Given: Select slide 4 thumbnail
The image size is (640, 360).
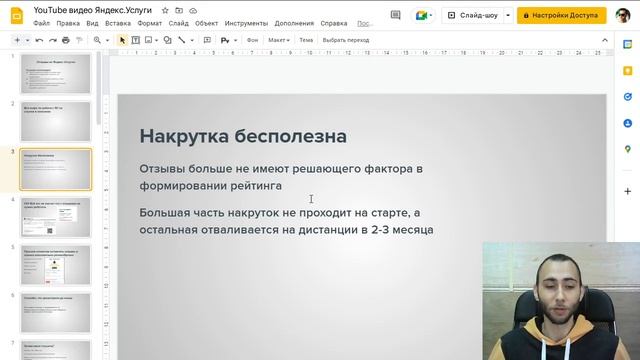Looking at the screenshot, I should point(56,217).
